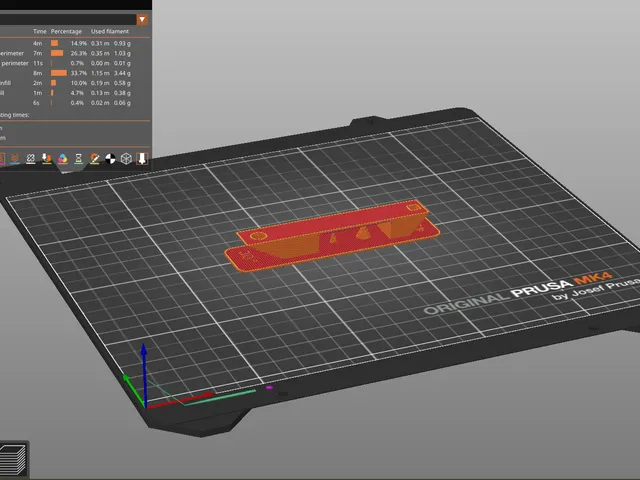Click the perimeter label in the 11s row
This screenshot has height=480, width=640.
coord(15,63)
